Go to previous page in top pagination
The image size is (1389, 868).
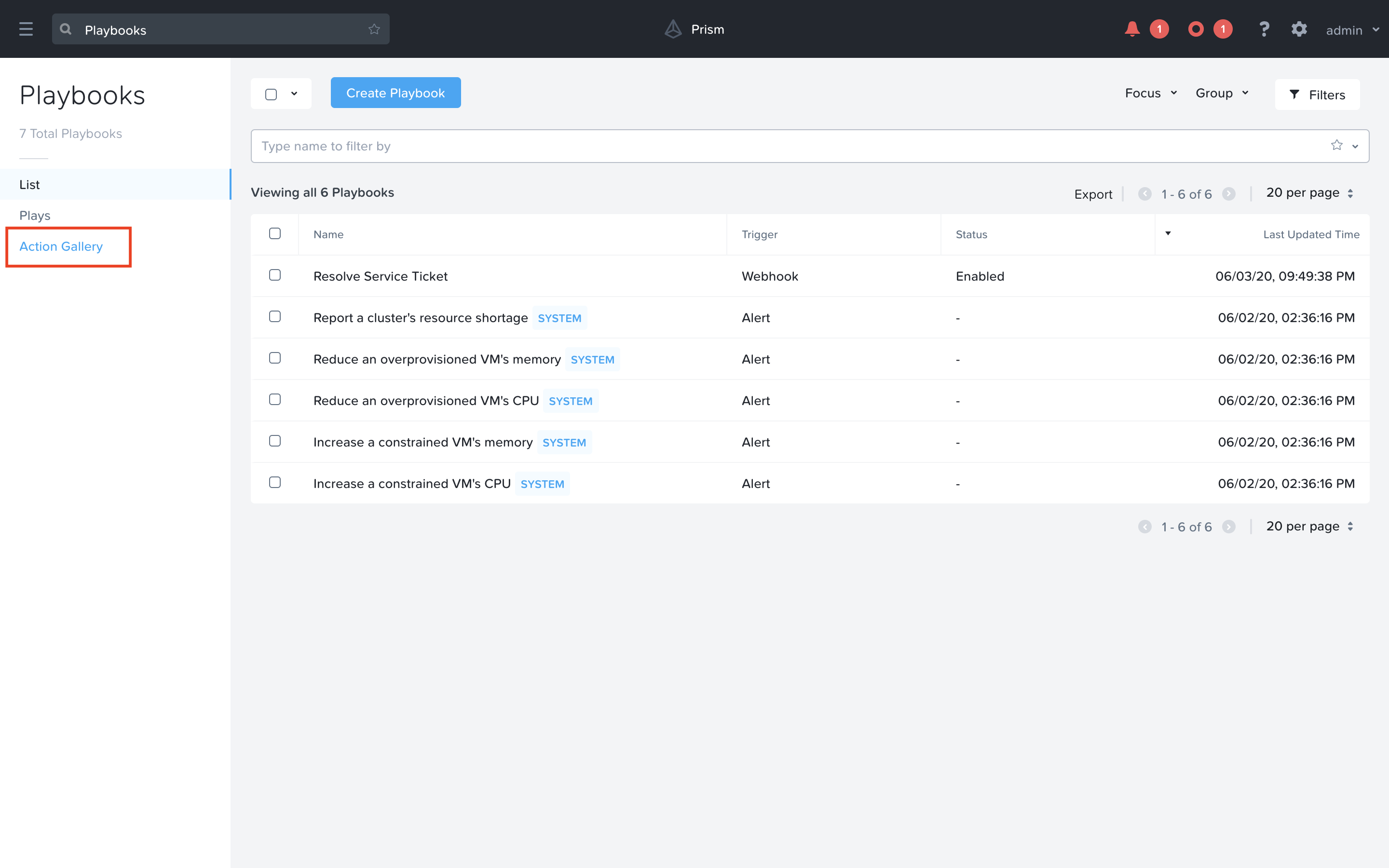1144,194
